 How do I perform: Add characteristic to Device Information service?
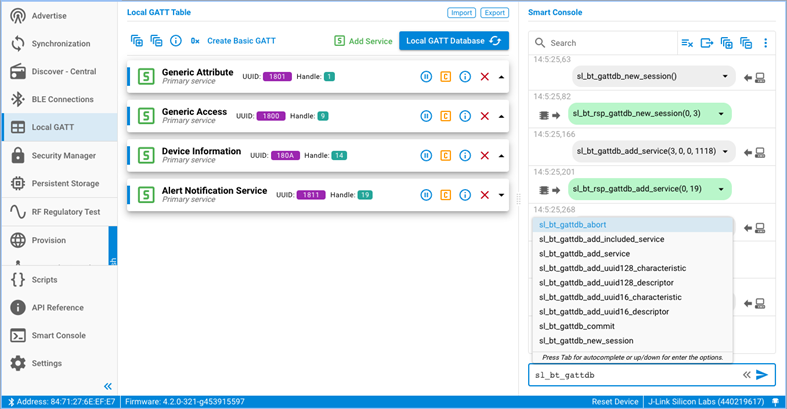(445, 156)
